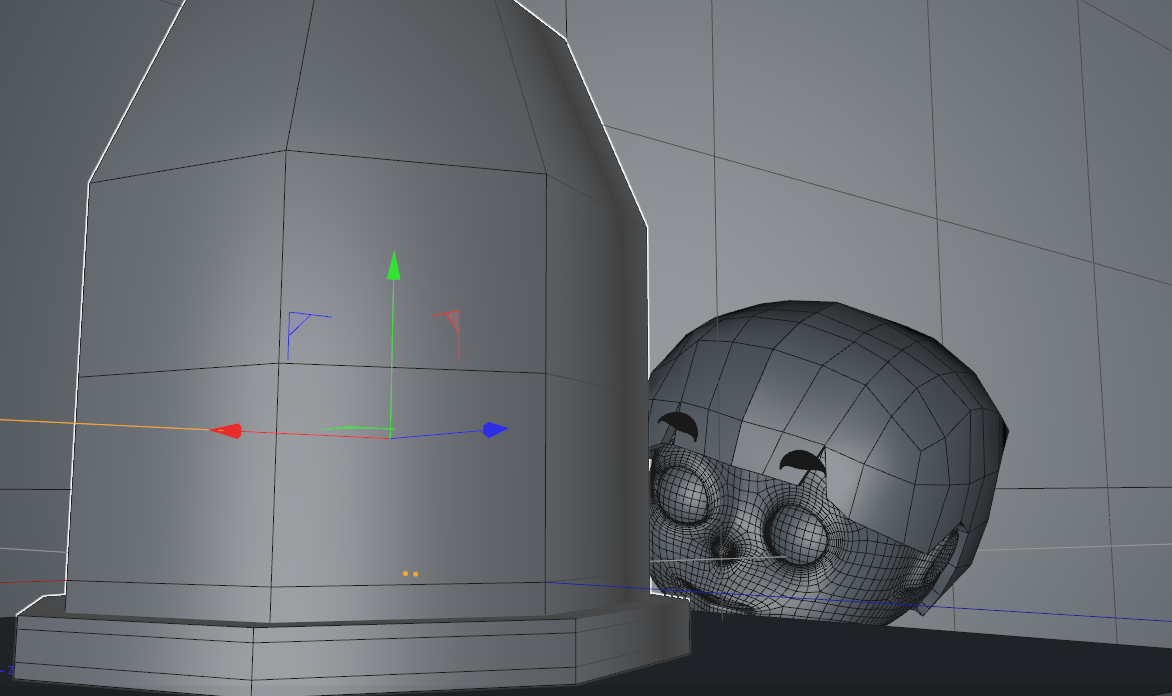Select the character's left eyeball mesh
The image size is (1172, 696).
[796, 534]
